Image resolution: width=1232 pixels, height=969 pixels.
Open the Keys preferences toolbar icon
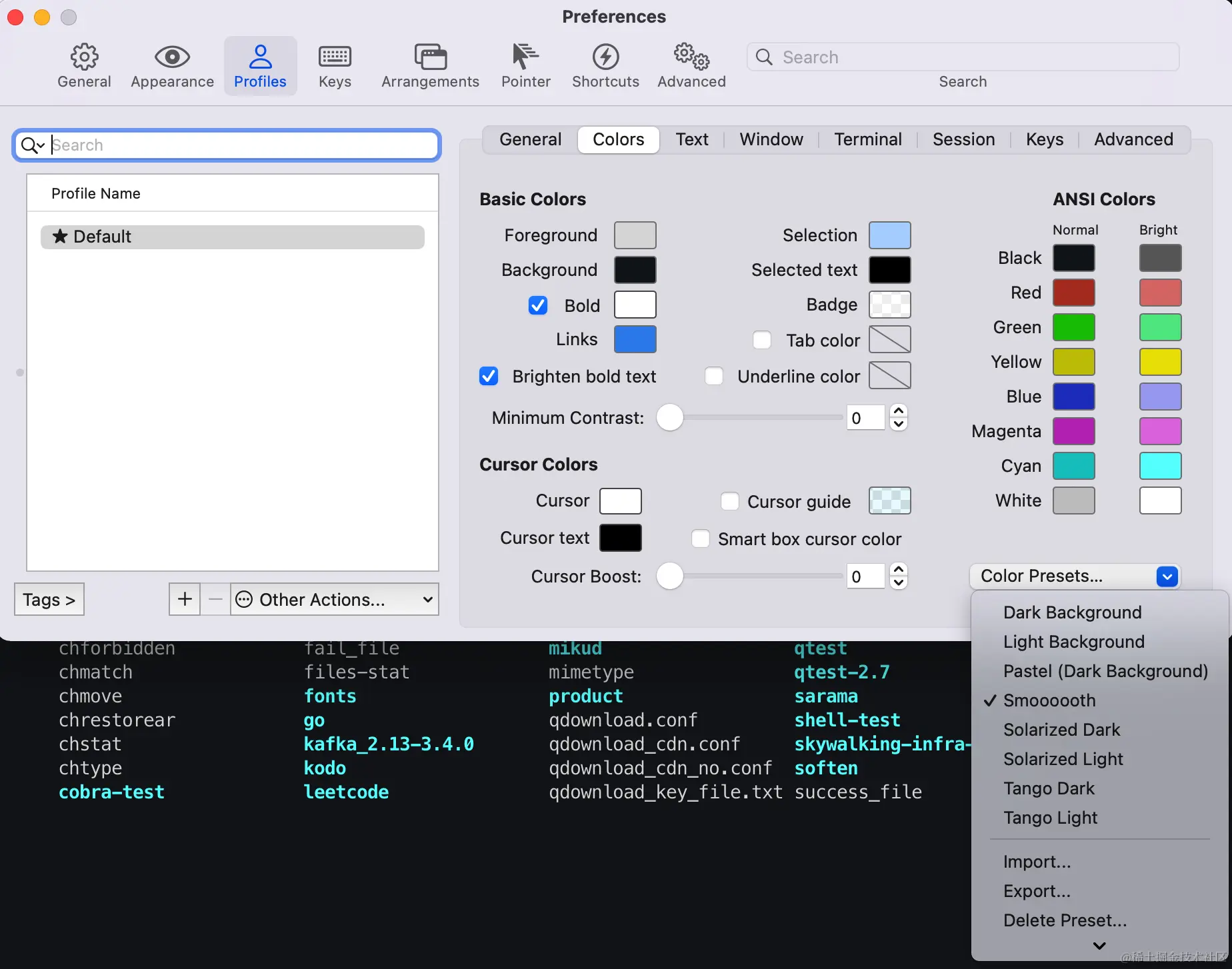coord(335,66)
